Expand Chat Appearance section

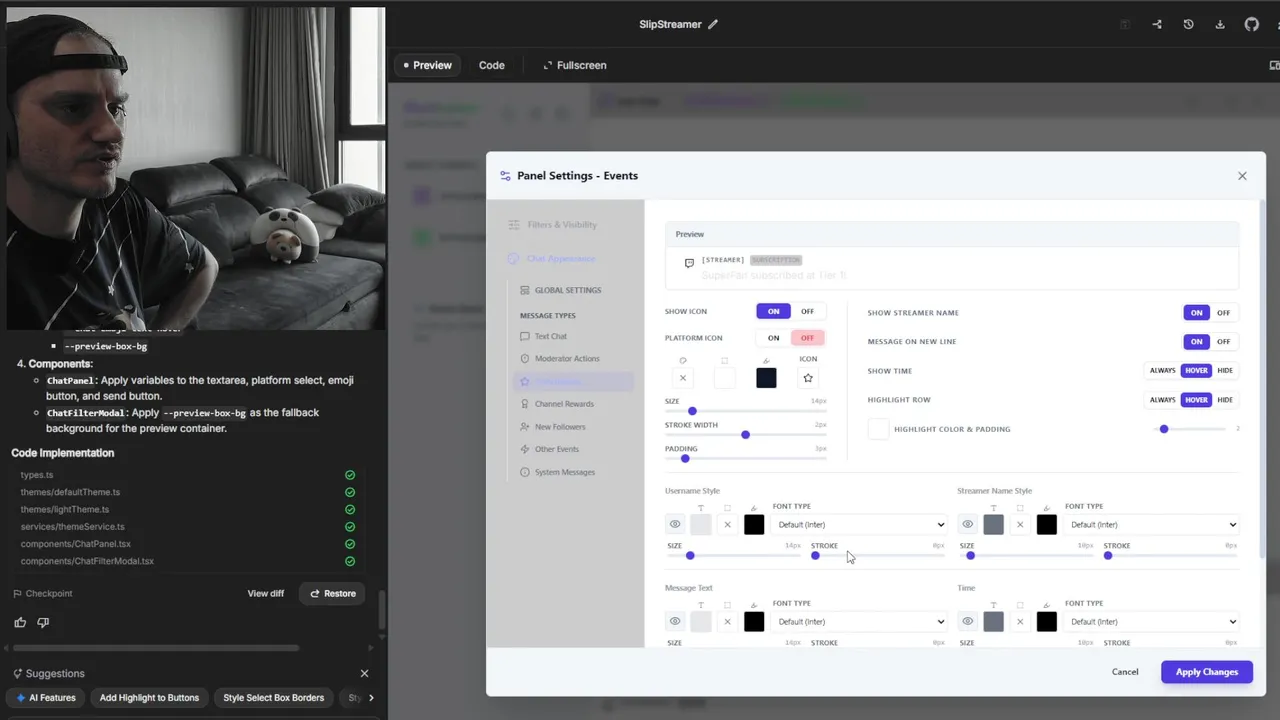tap(551, 259)
